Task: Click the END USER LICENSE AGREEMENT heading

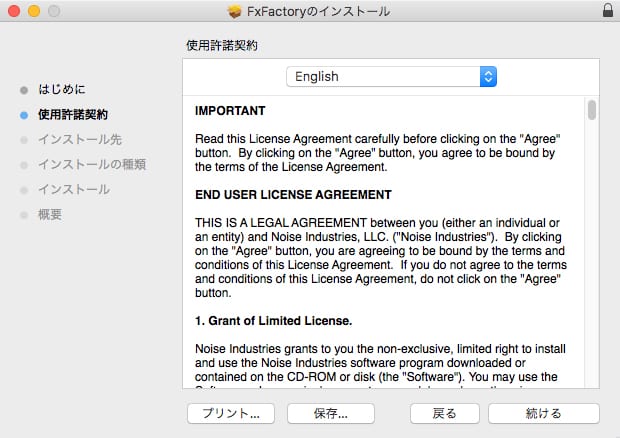Action: point(293,194)
